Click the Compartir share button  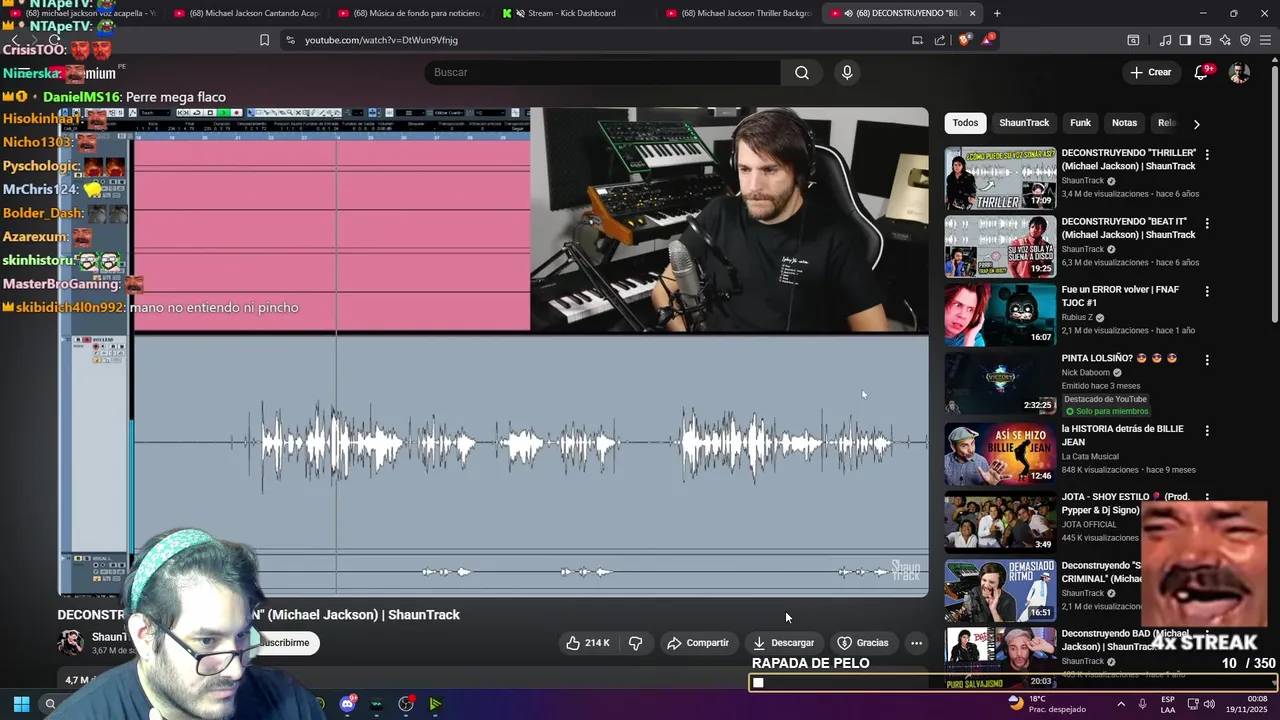point(698,643)
